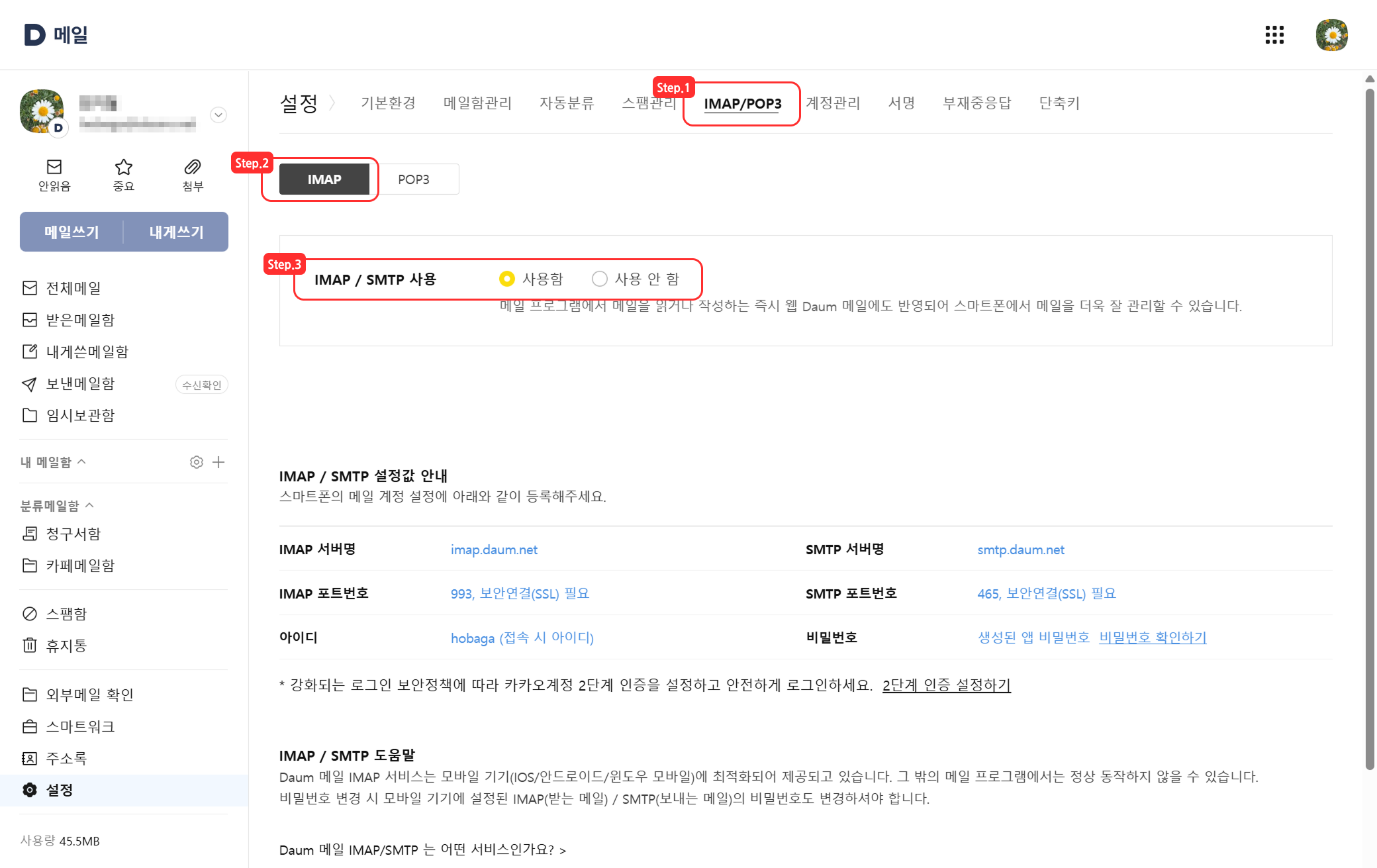Viewport: 1377px width, 868px height.
Task: Switch to 자동분류 tab
Action: tap(567, 103)
